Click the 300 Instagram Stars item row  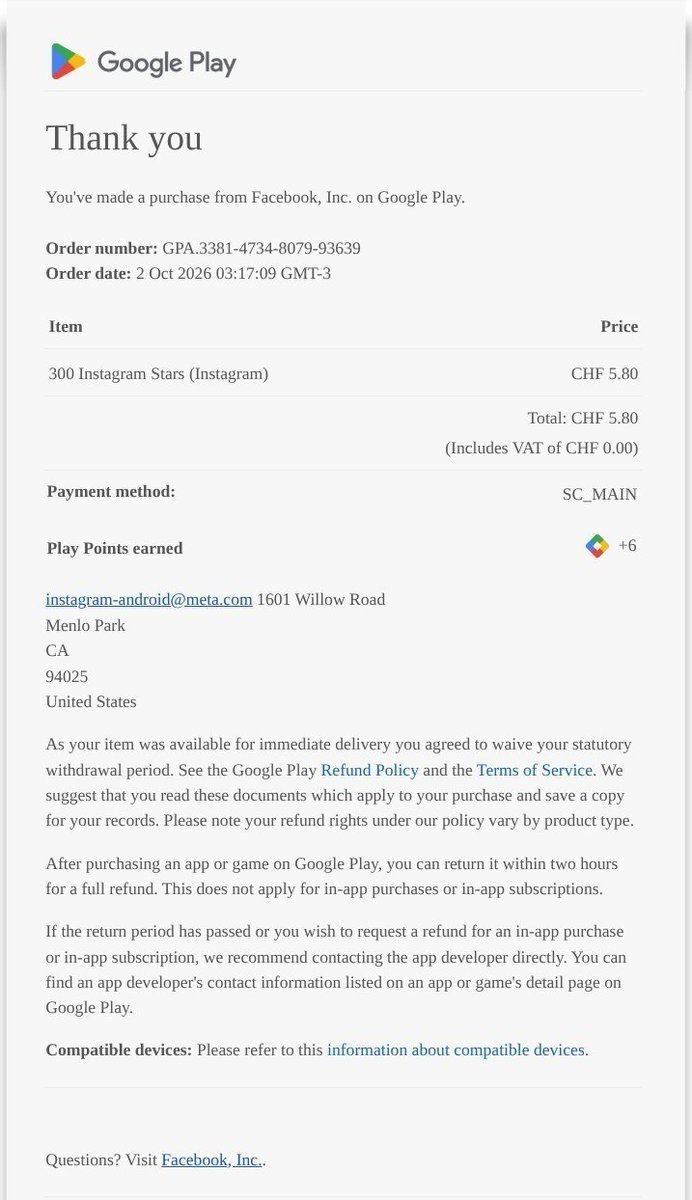(x=343, y=374)
